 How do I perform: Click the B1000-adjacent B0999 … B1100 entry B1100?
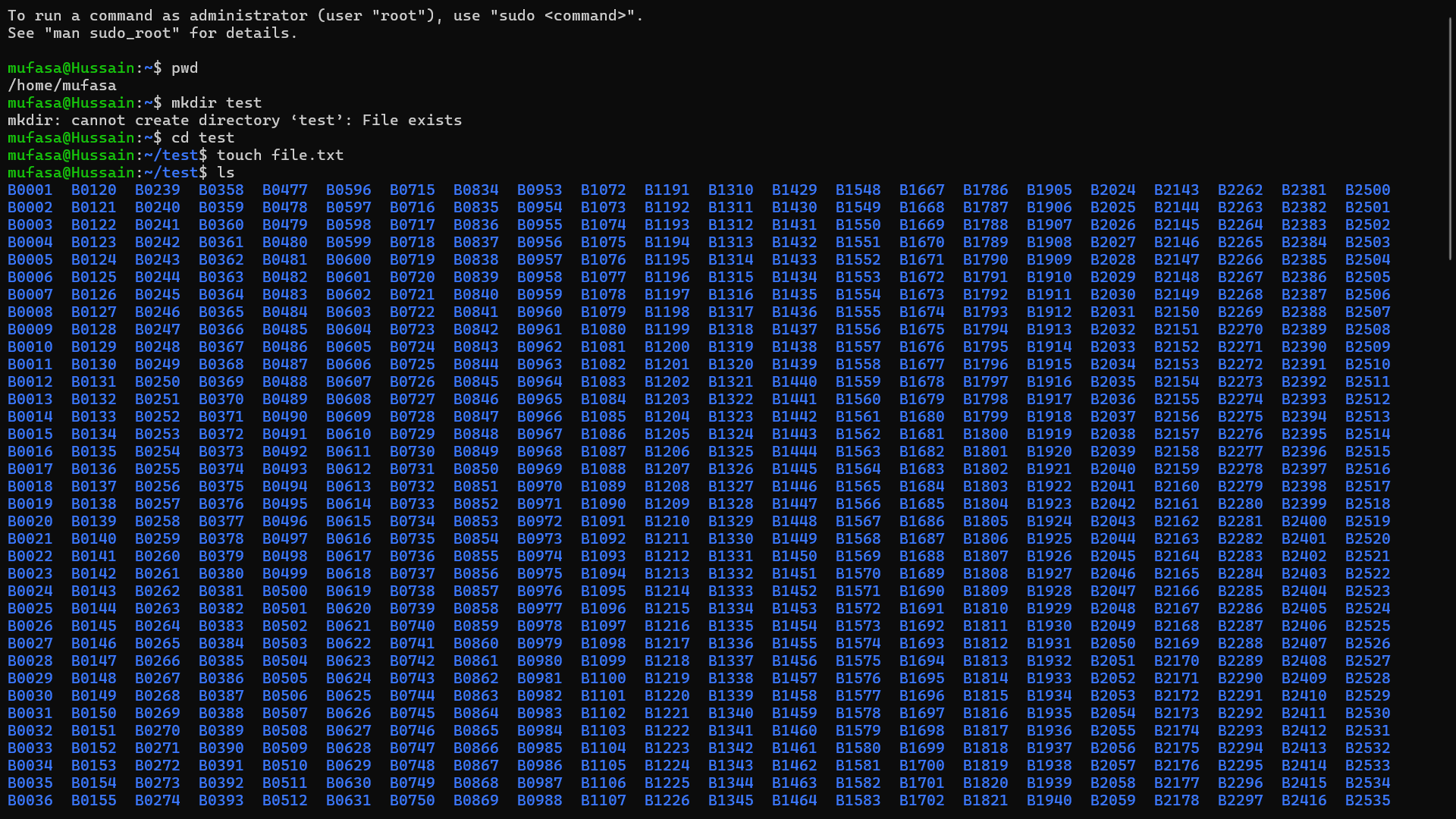click(x=603, y=679)
